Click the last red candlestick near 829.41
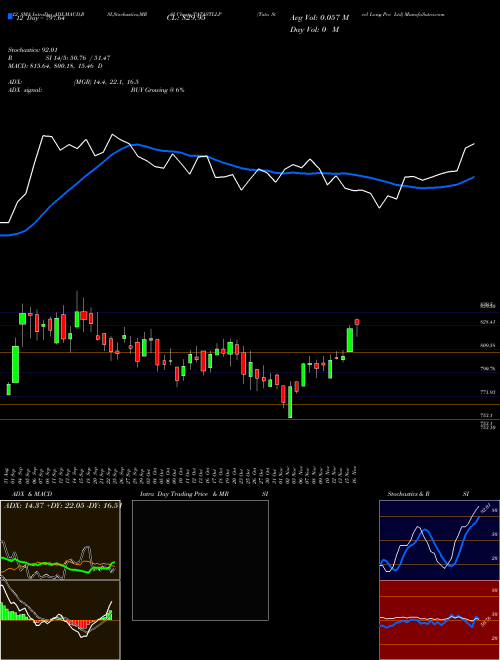 coord(357,322)
